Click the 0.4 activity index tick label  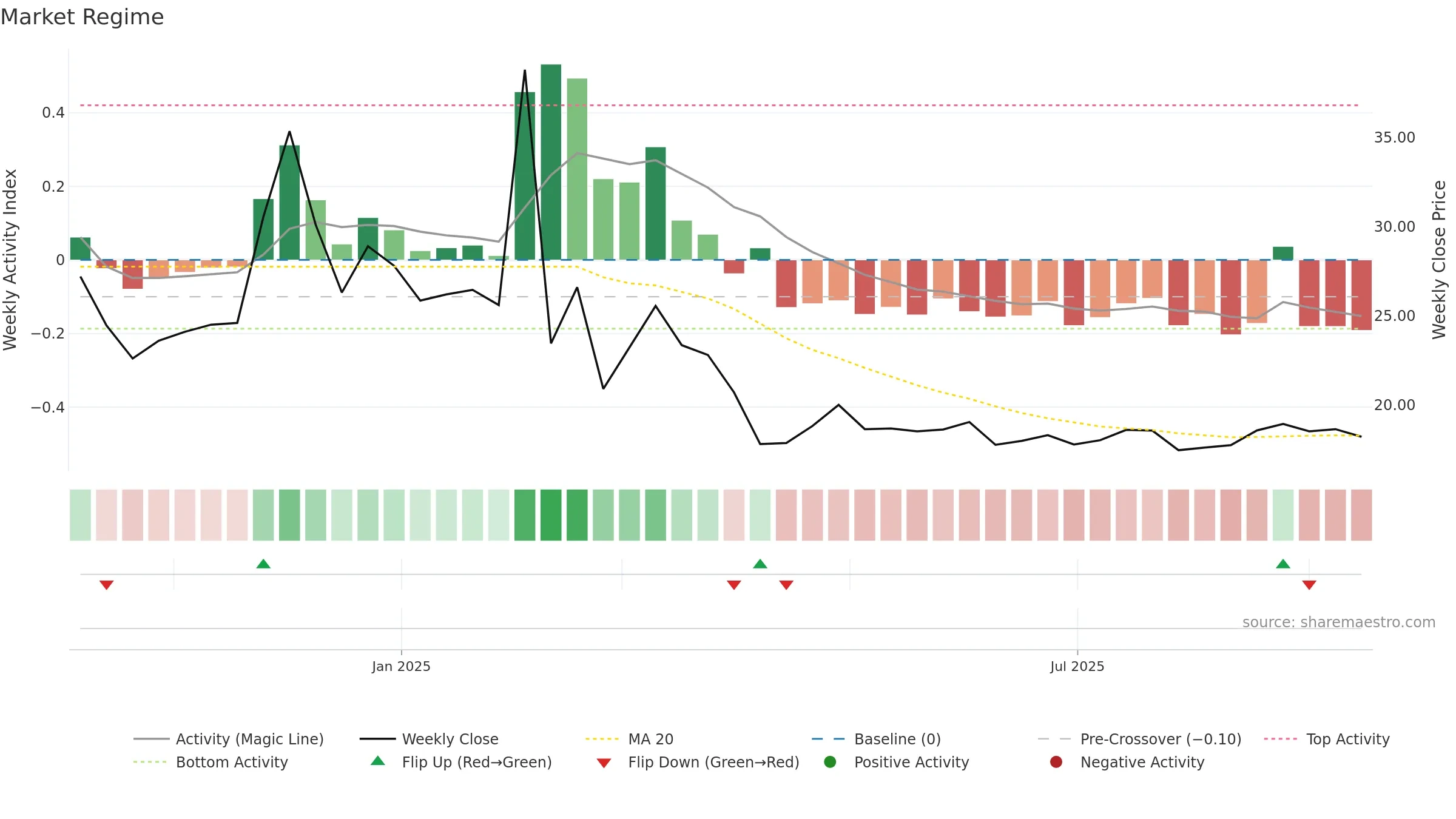(x=53, y=112)
